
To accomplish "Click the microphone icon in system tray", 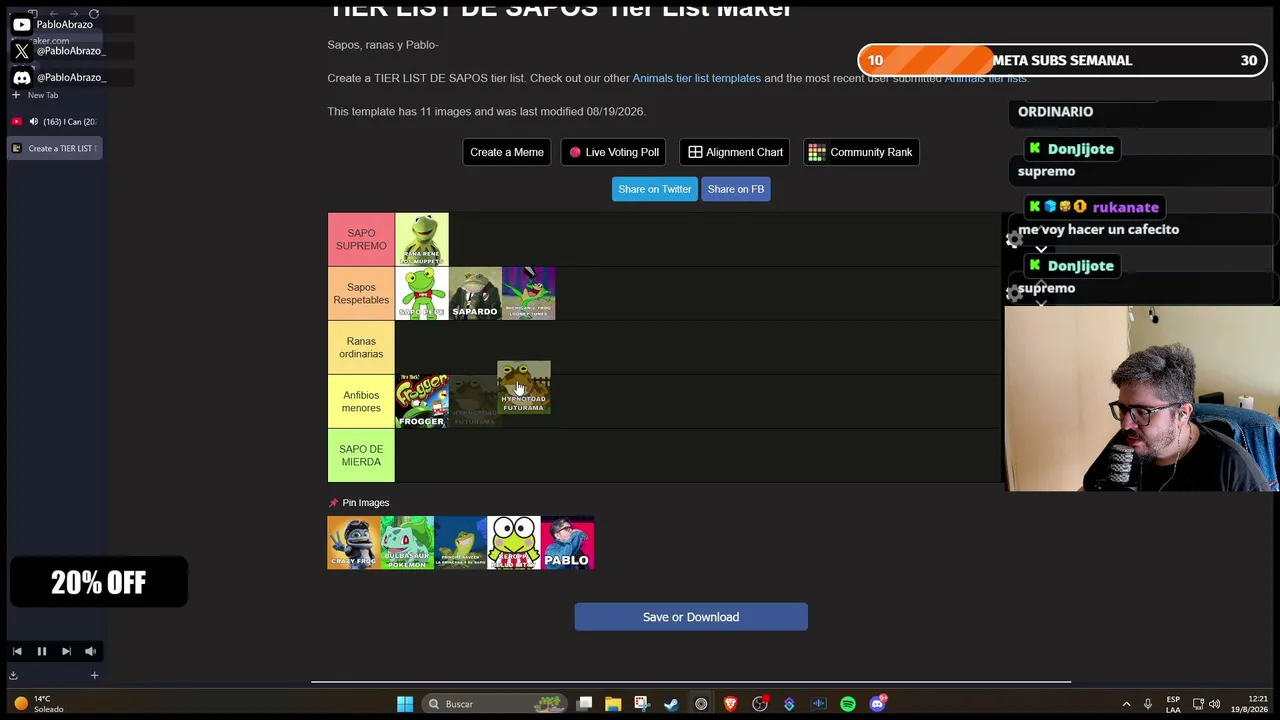I will coord(1148,704).
